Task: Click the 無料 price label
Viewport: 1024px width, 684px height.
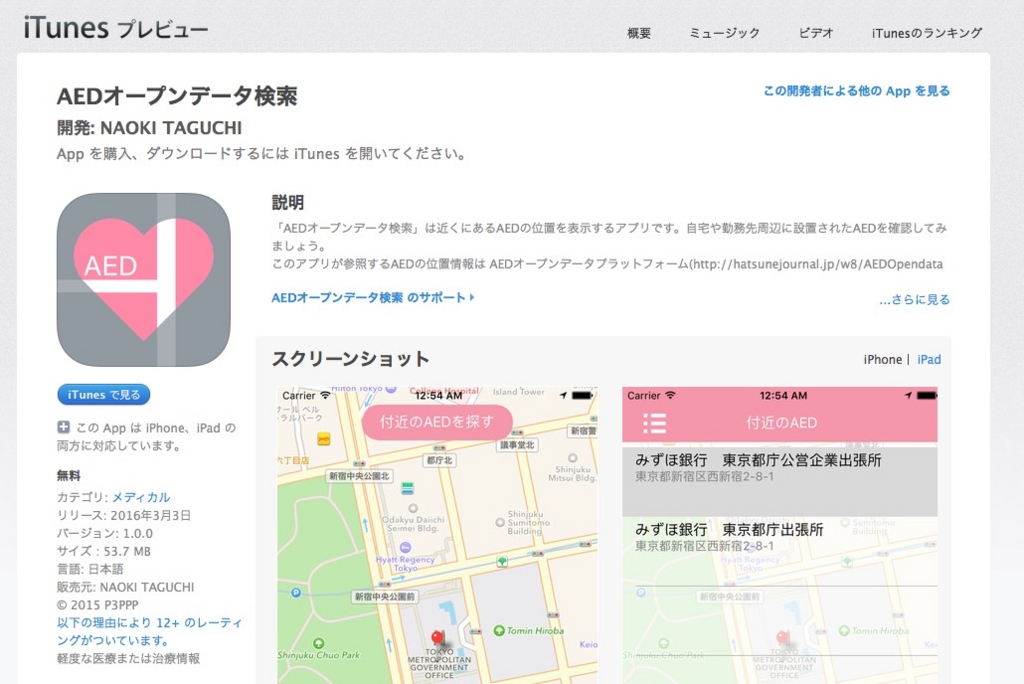Action: click(69, 476)
